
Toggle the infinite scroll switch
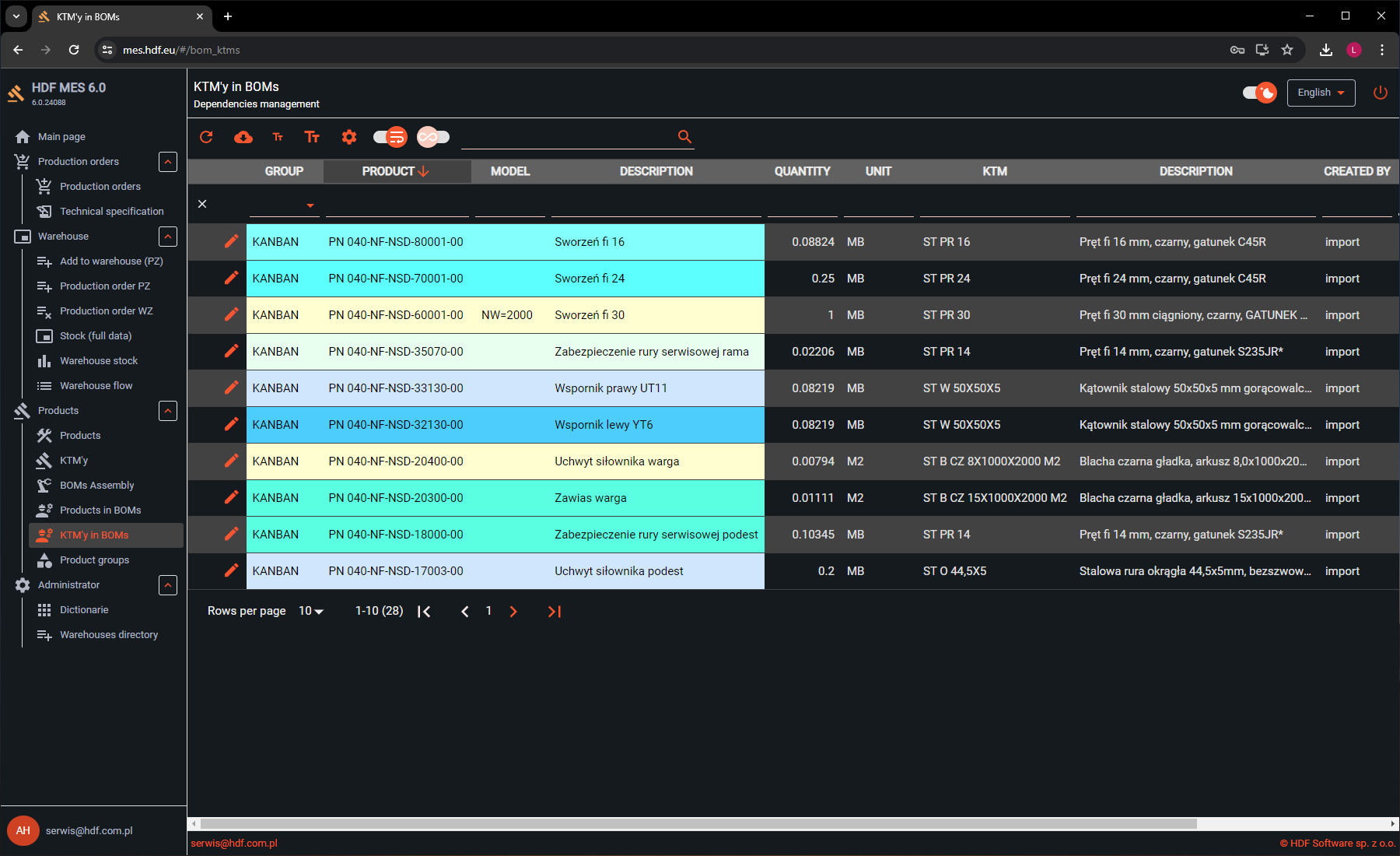[x=433, y=137]
